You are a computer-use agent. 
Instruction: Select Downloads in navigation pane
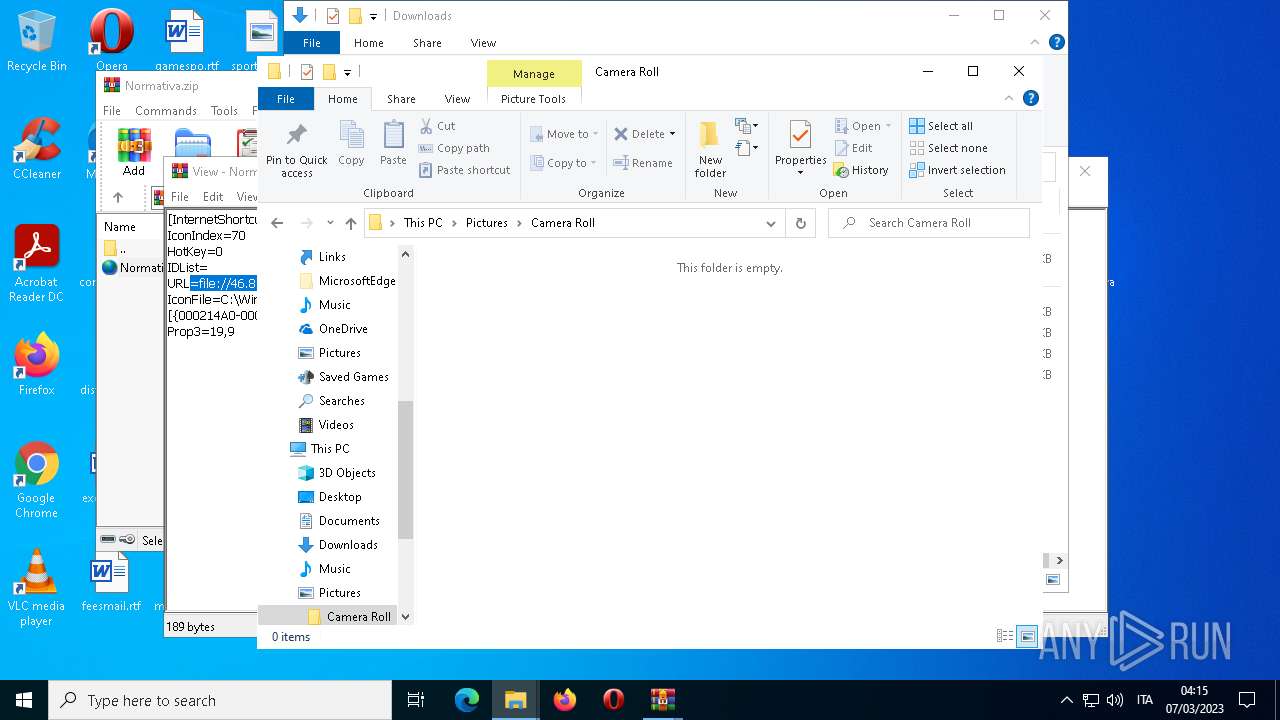pyautogui.click(x=348, y=545)
